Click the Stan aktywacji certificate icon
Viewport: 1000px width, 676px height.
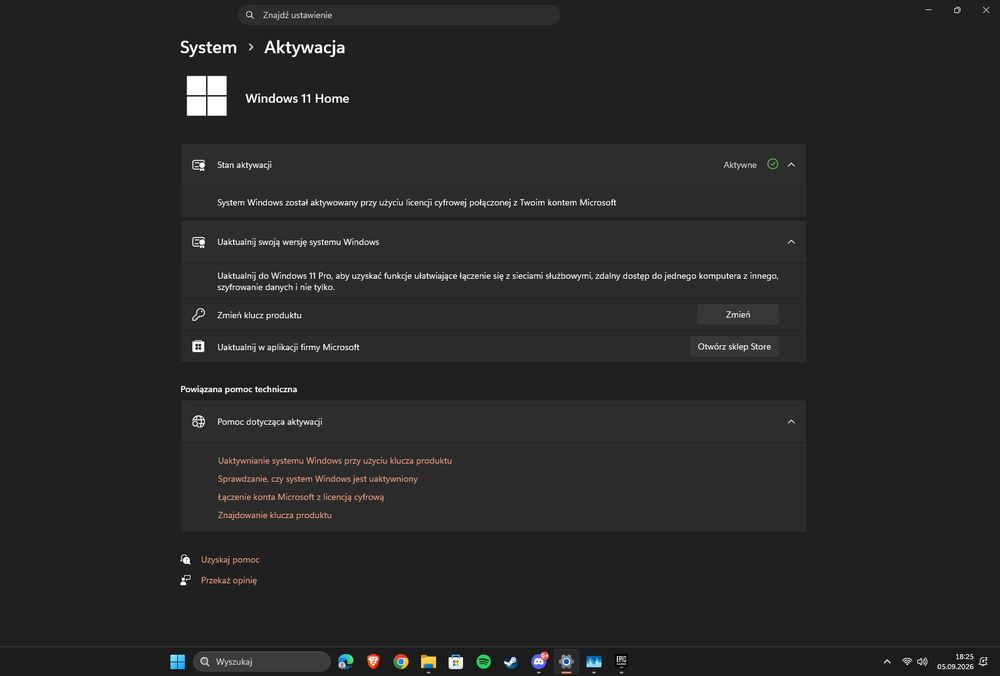(x=198, y=165)
